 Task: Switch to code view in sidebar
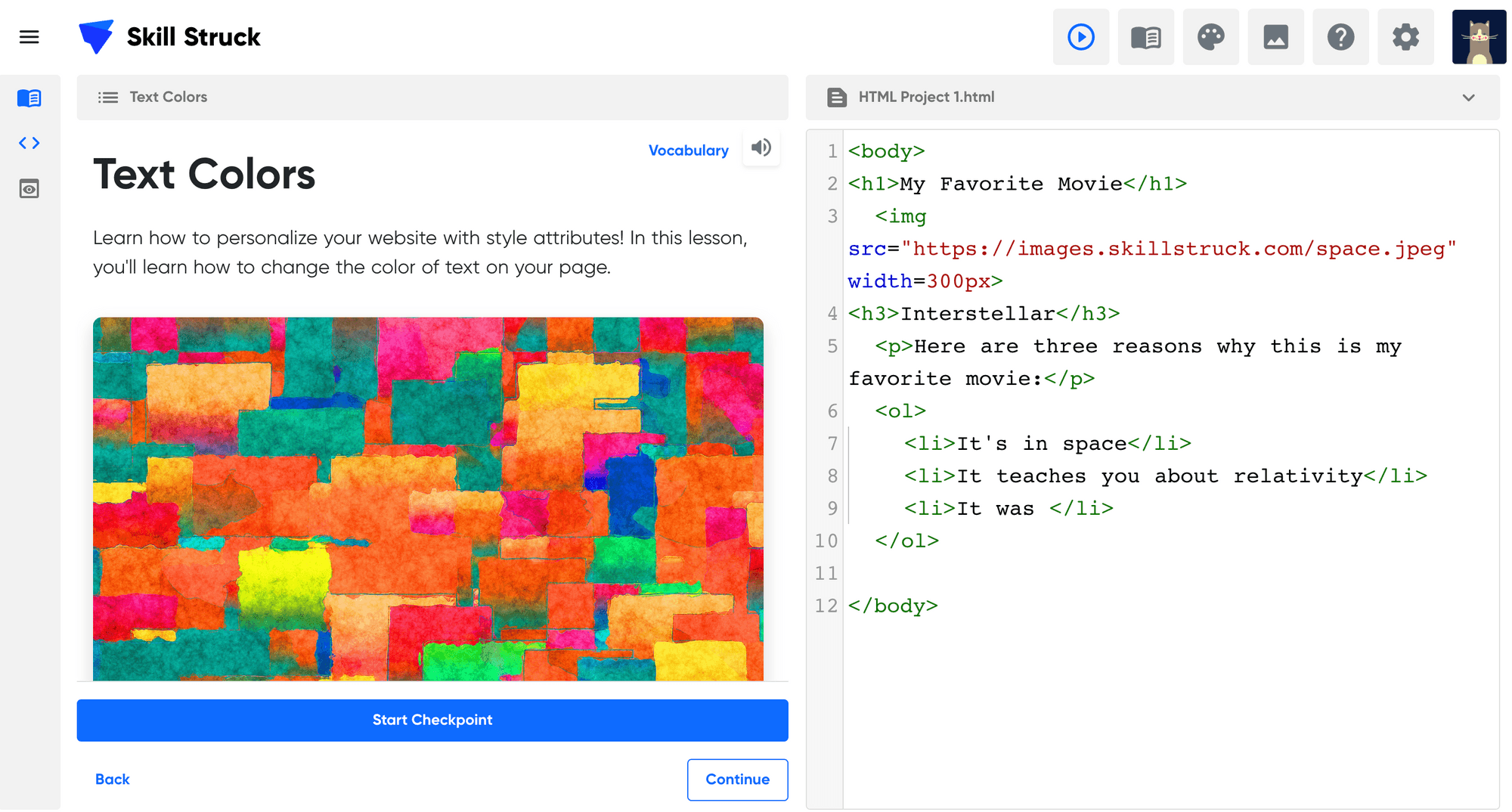pos(29,143)
